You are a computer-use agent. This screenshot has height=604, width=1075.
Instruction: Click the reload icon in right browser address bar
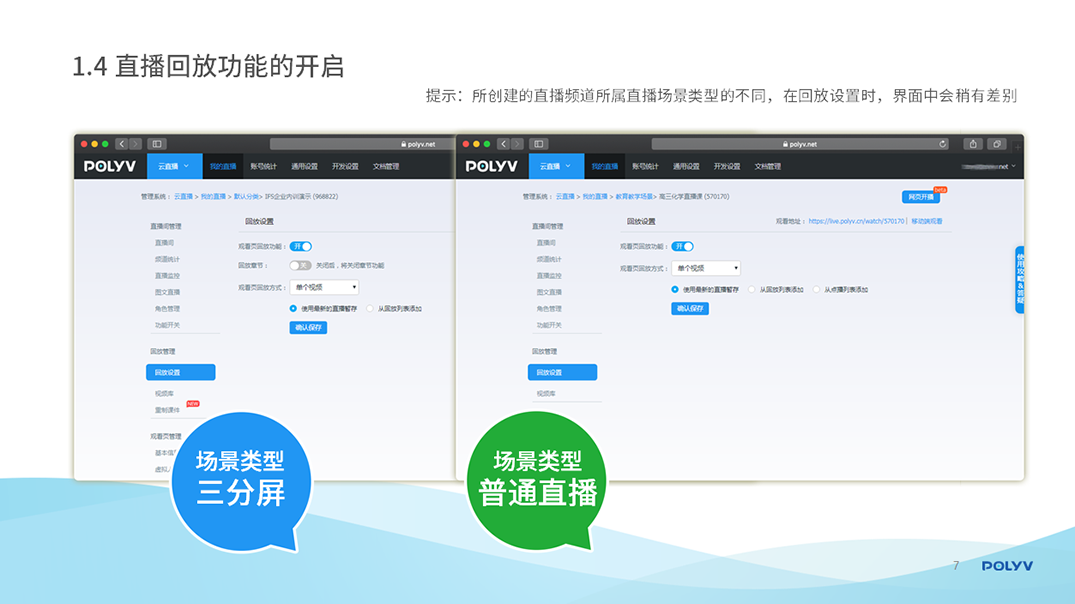click(942, 144)
